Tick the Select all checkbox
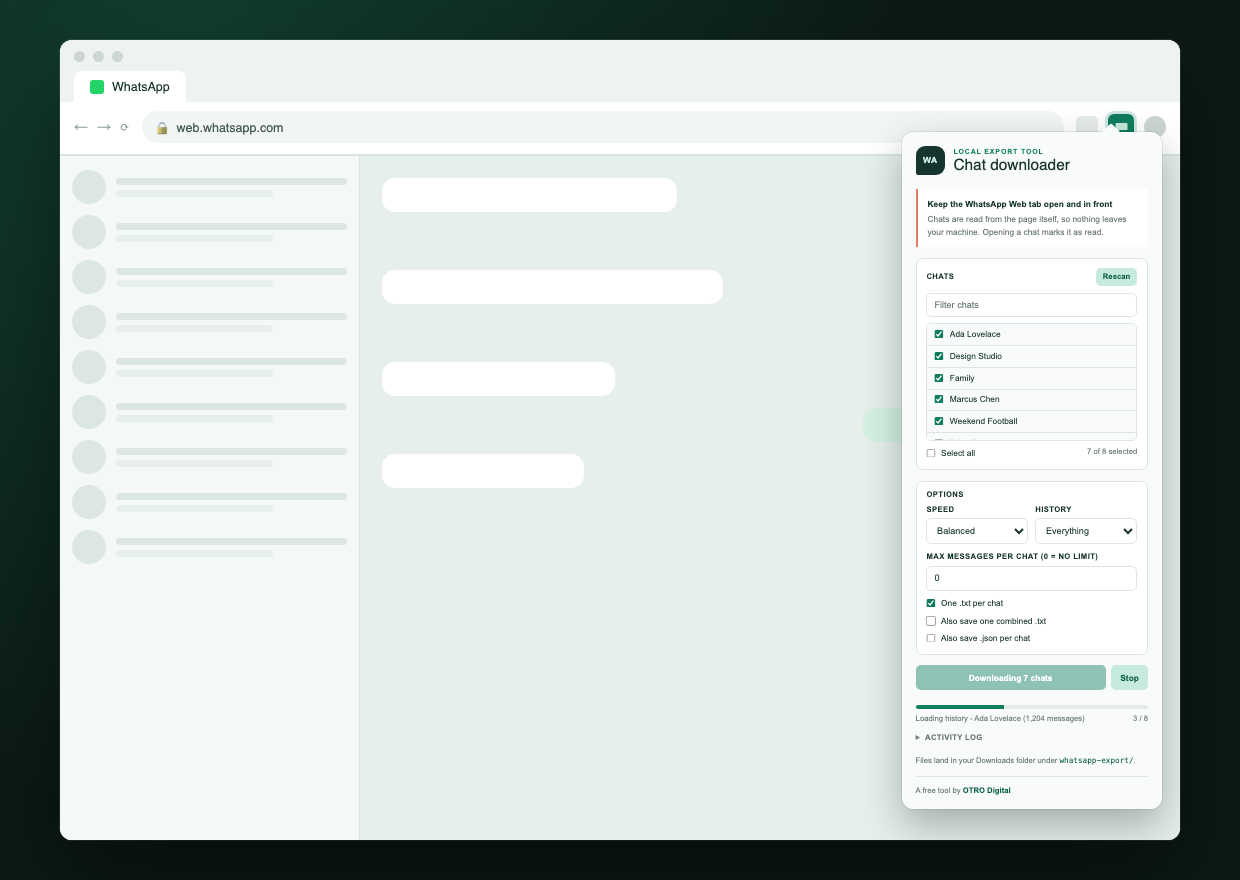The image size is (1240, 880). point(931,453)
